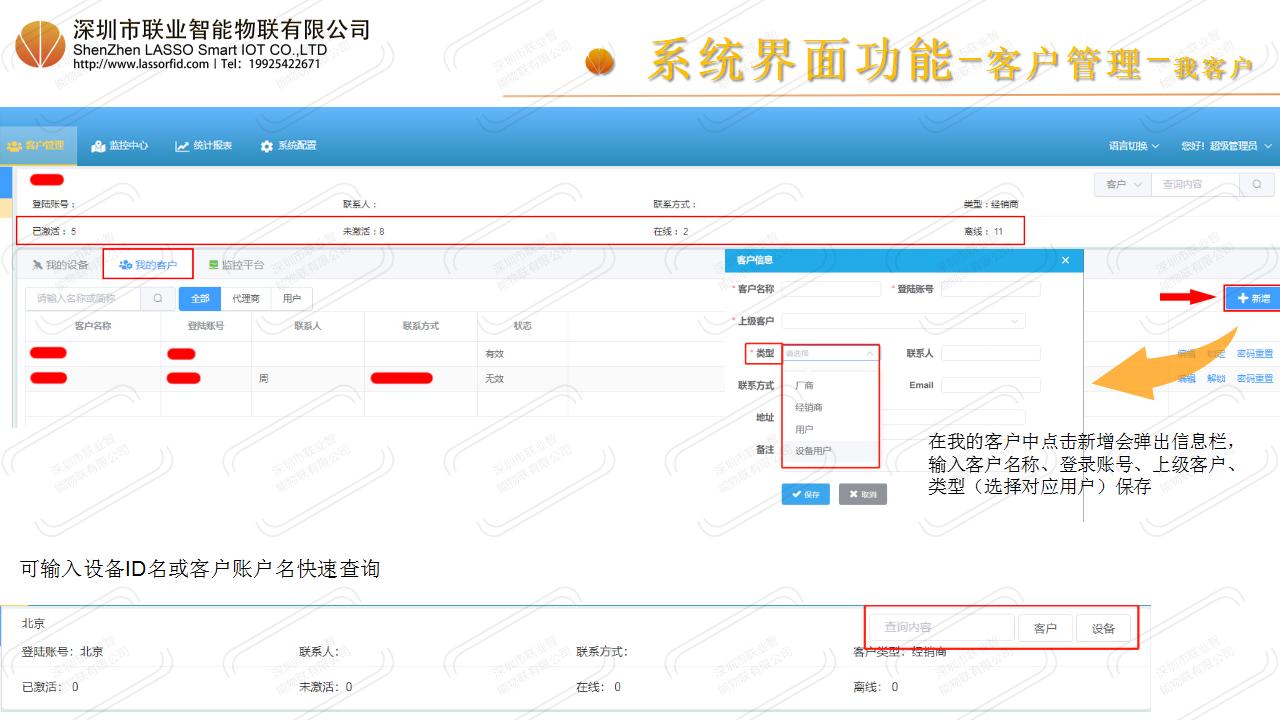The width and height of the screenshot is (1280, 720).
Task: Click the search magnifier beside the name filter
Action: click(x=158, y=298)
